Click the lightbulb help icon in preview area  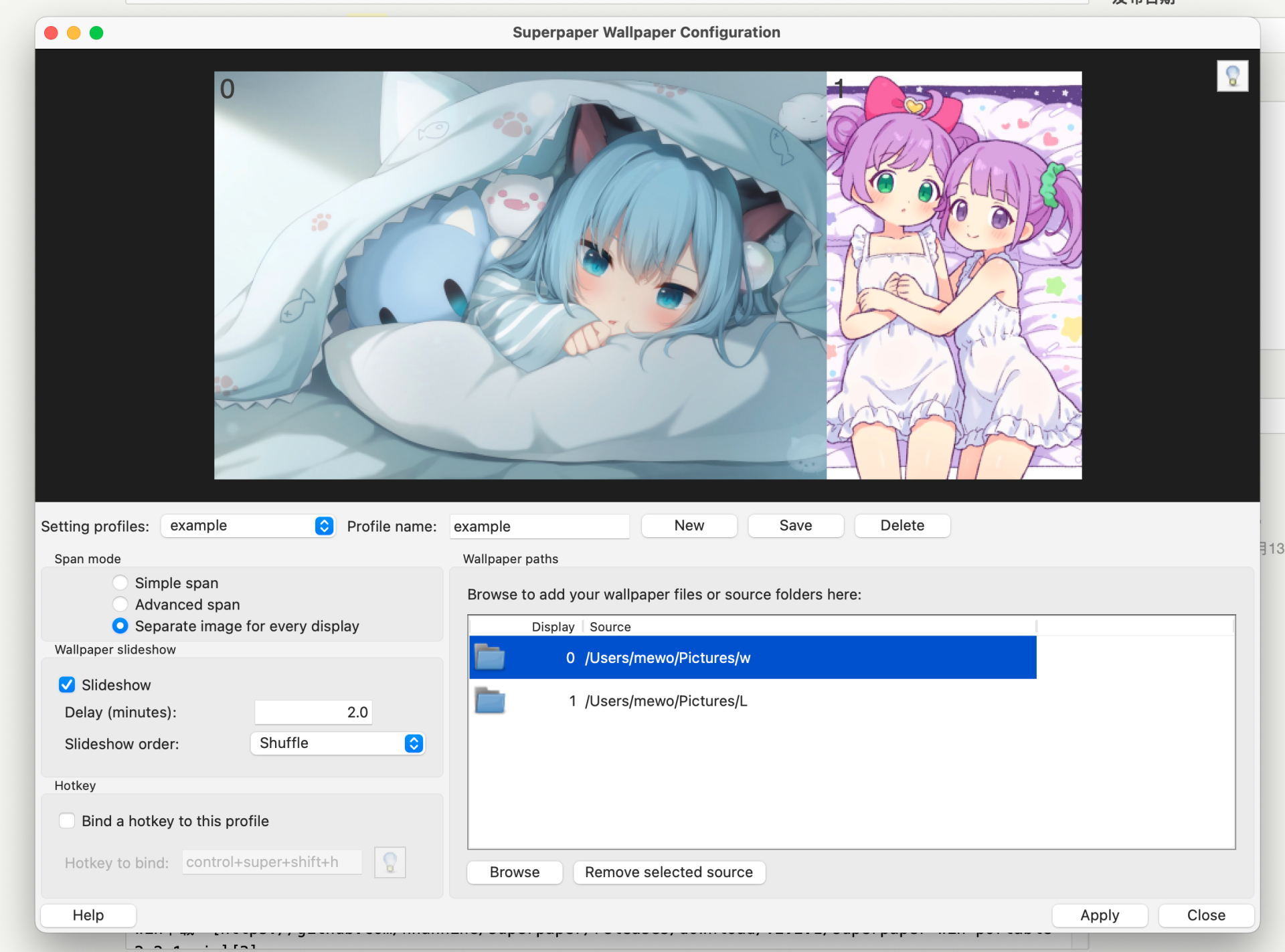(x=1232, y=76)
